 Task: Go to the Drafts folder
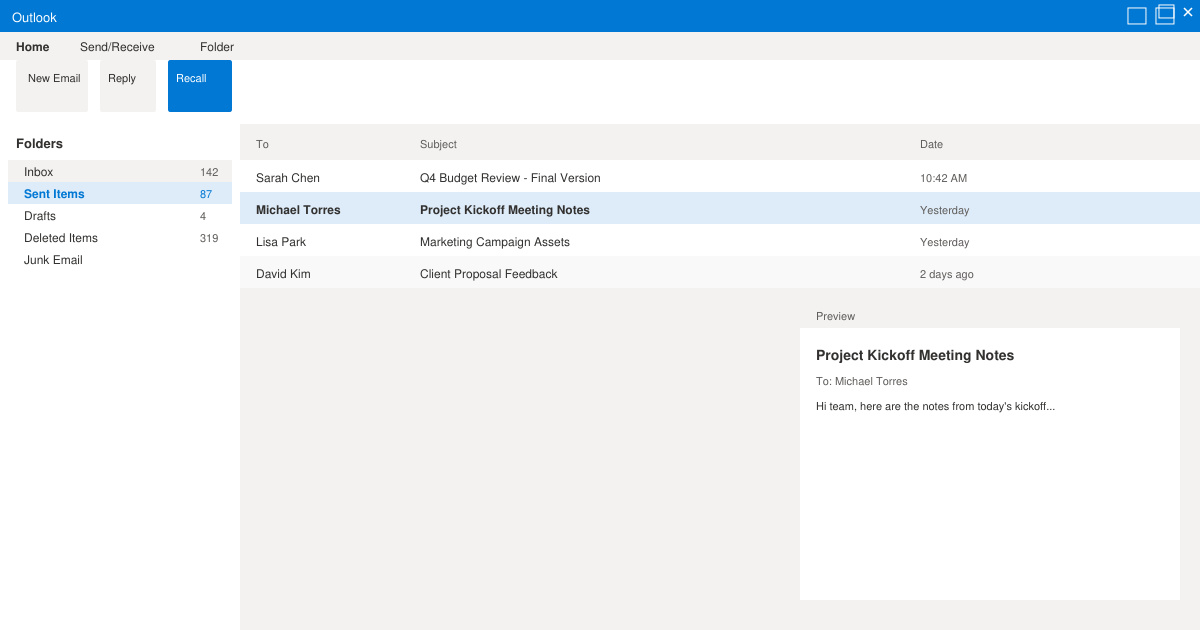[x=120, y=216]
